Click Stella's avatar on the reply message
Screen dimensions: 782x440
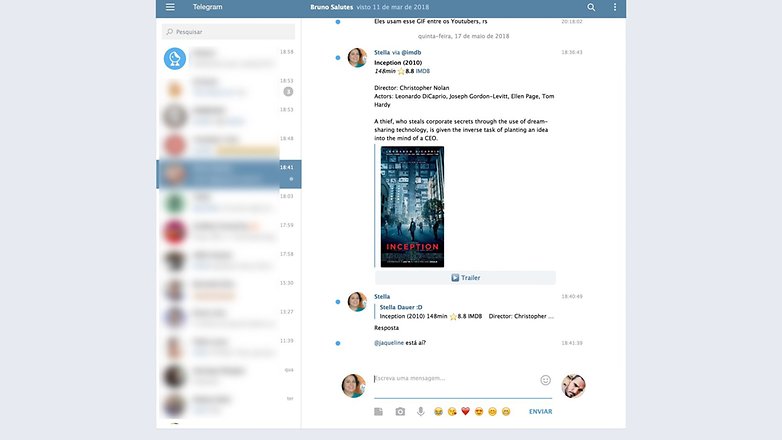(357, 301)
